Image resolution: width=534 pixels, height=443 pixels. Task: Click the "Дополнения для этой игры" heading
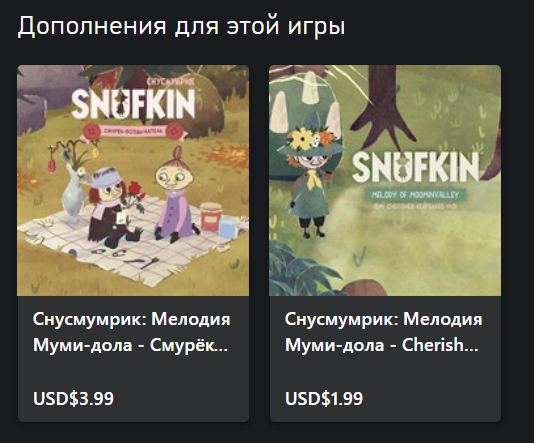[181, 26]
